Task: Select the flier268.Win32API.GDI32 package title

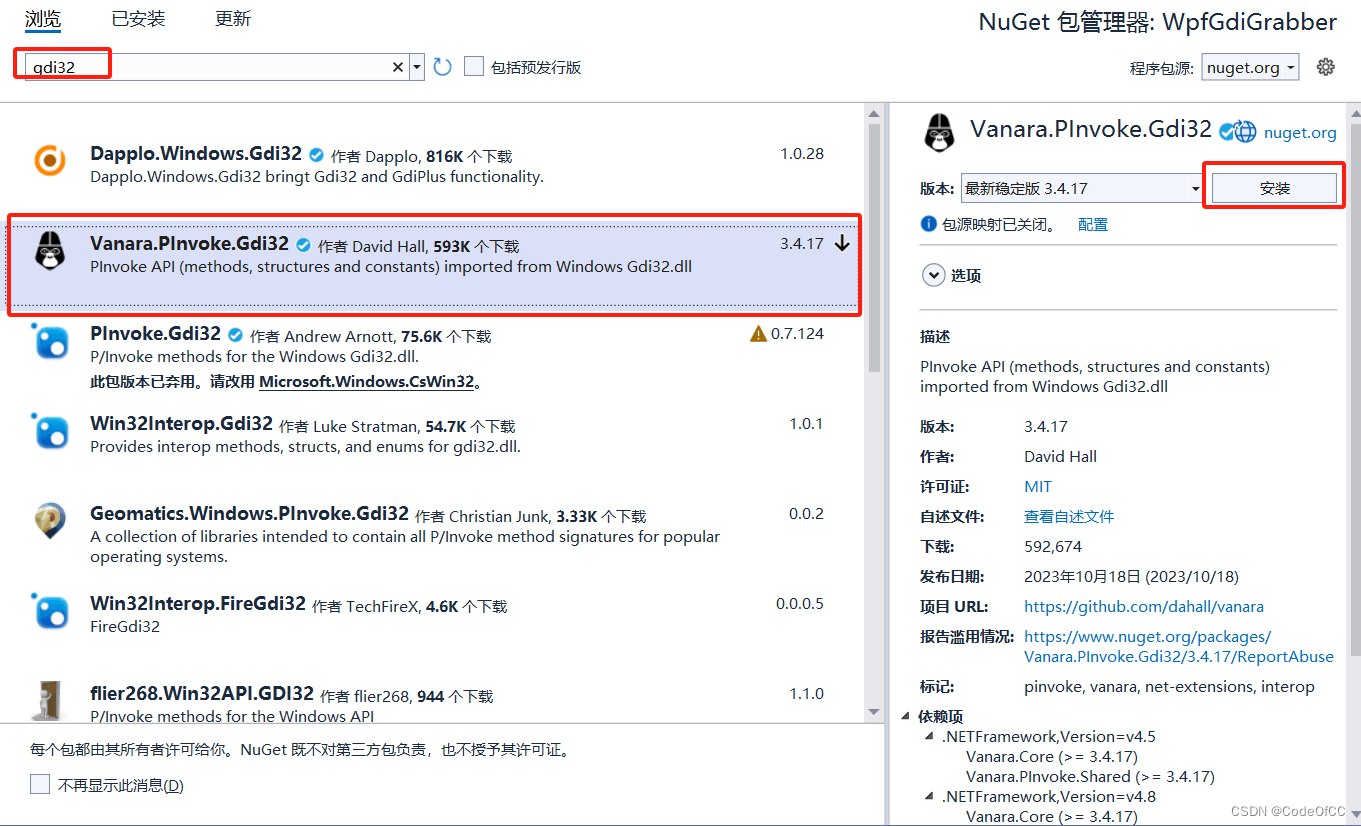Action: click(202, 694)
